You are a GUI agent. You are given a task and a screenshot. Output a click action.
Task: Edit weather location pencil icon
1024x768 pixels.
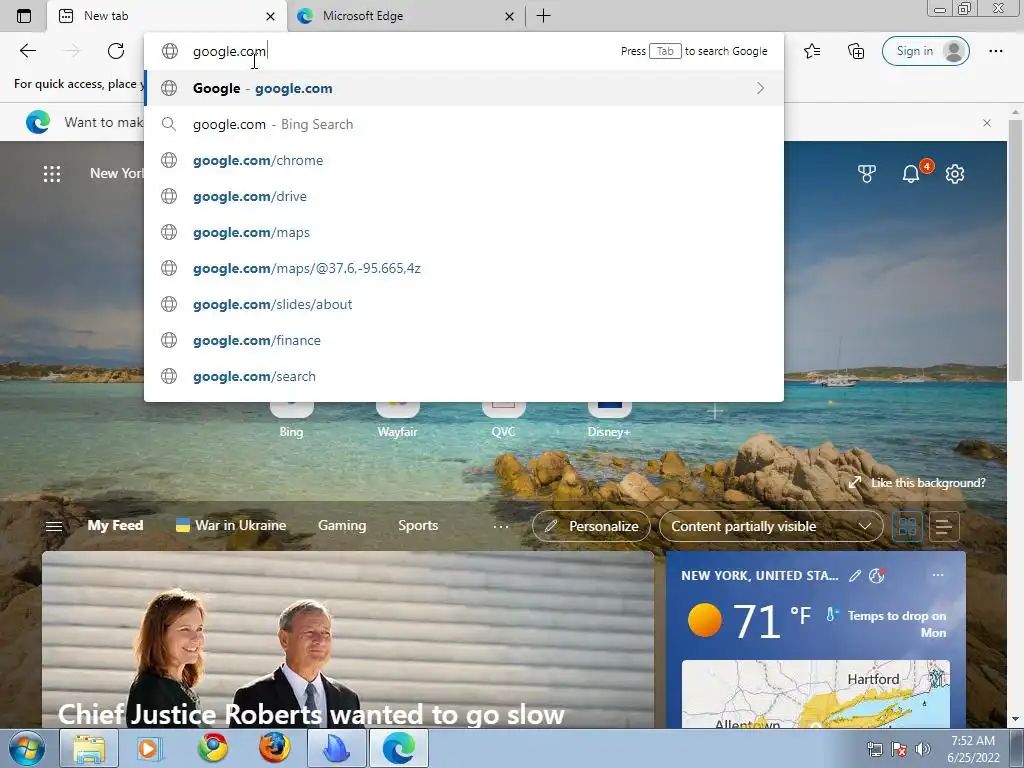coord(854,575)
